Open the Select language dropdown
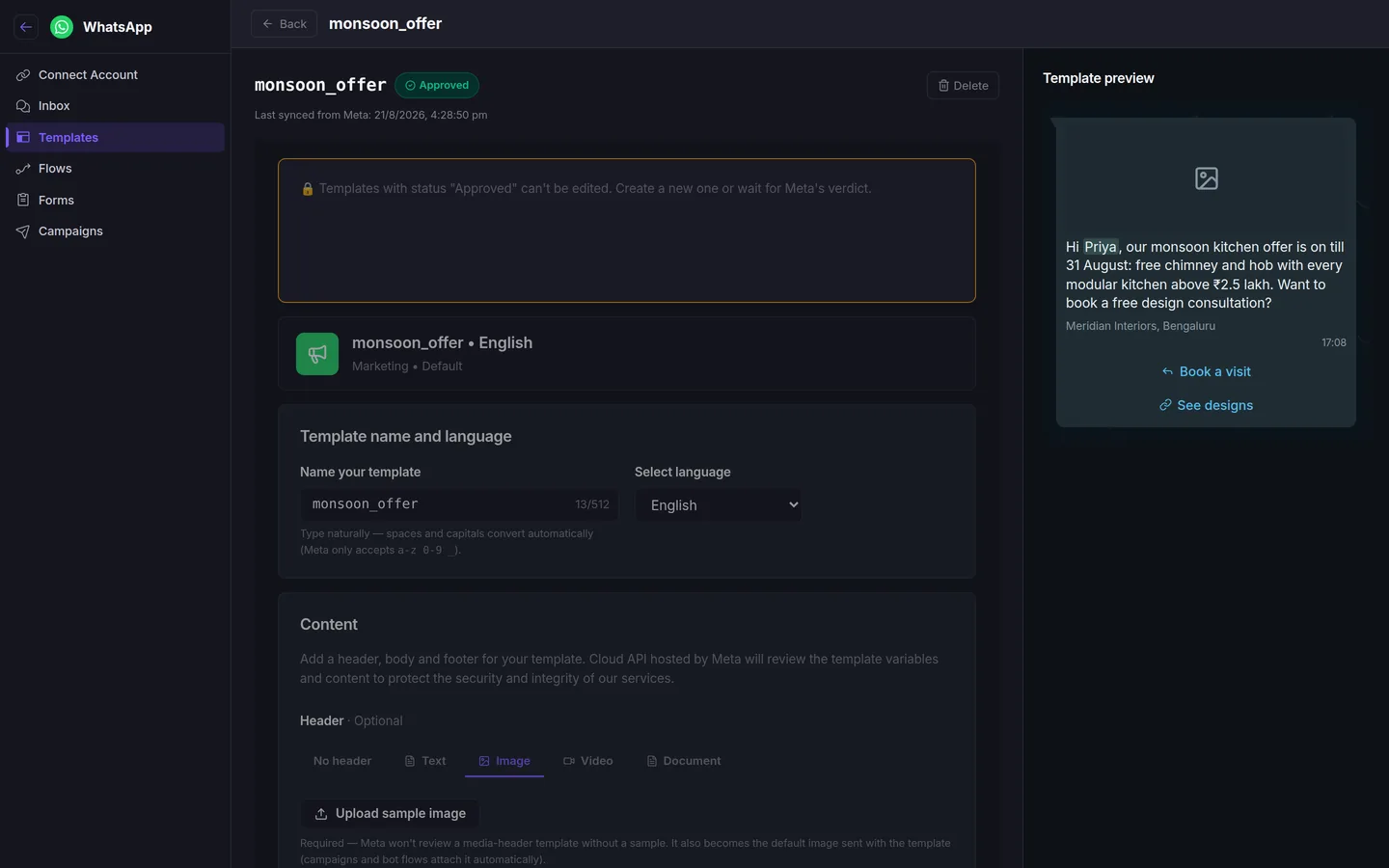Screen dimensions: 1389x868 [719, 505]
